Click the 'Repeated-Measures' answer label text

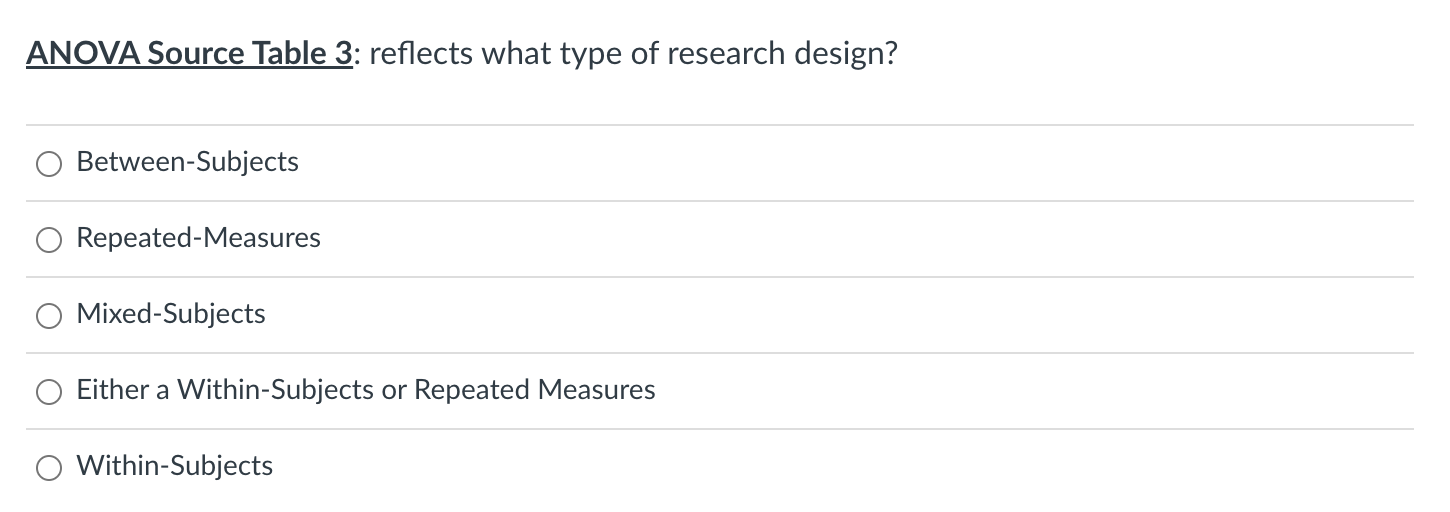point(198,238)
